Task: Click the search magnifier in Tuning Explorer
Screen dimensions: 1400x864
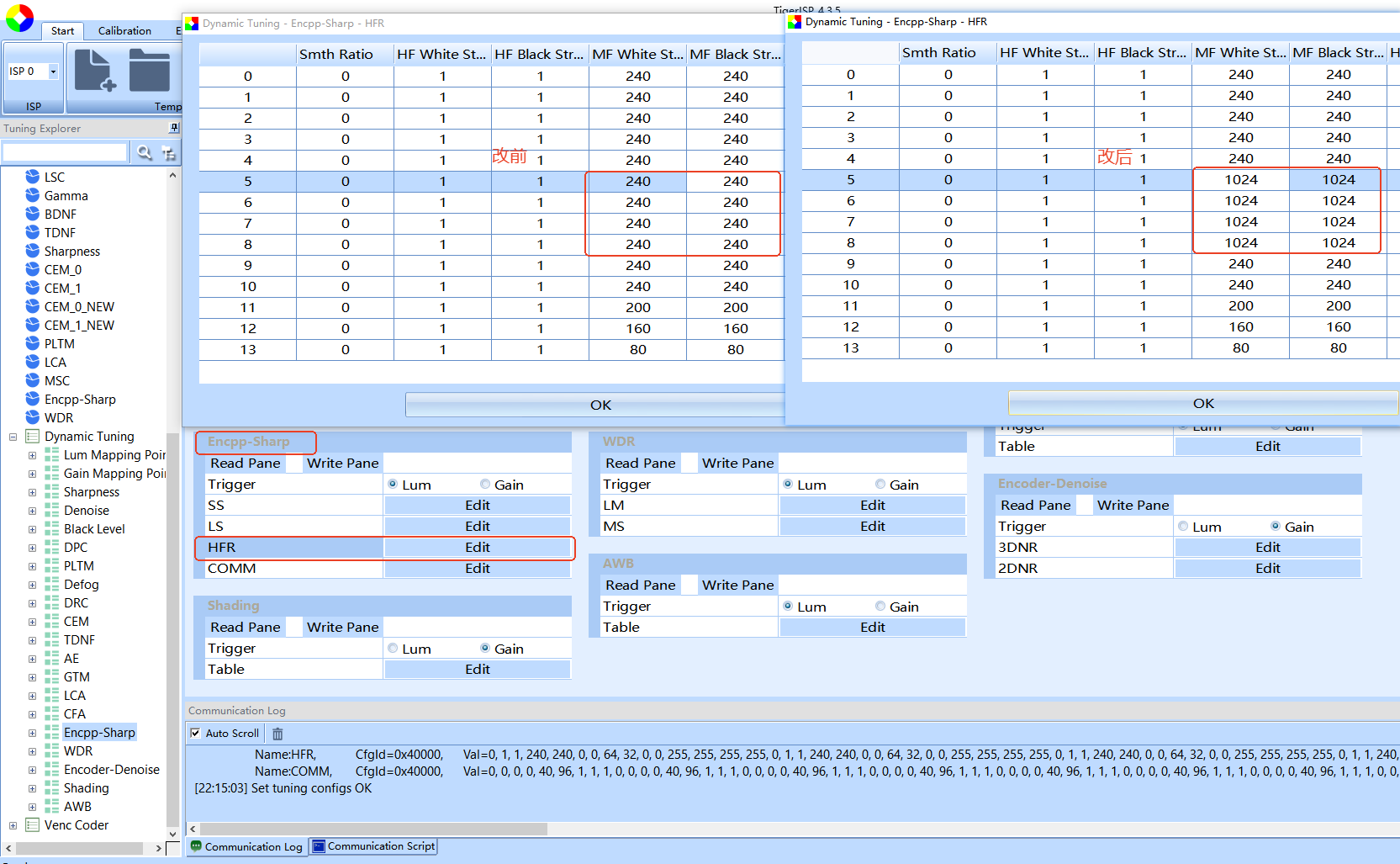Action: [x=145, y=152]
